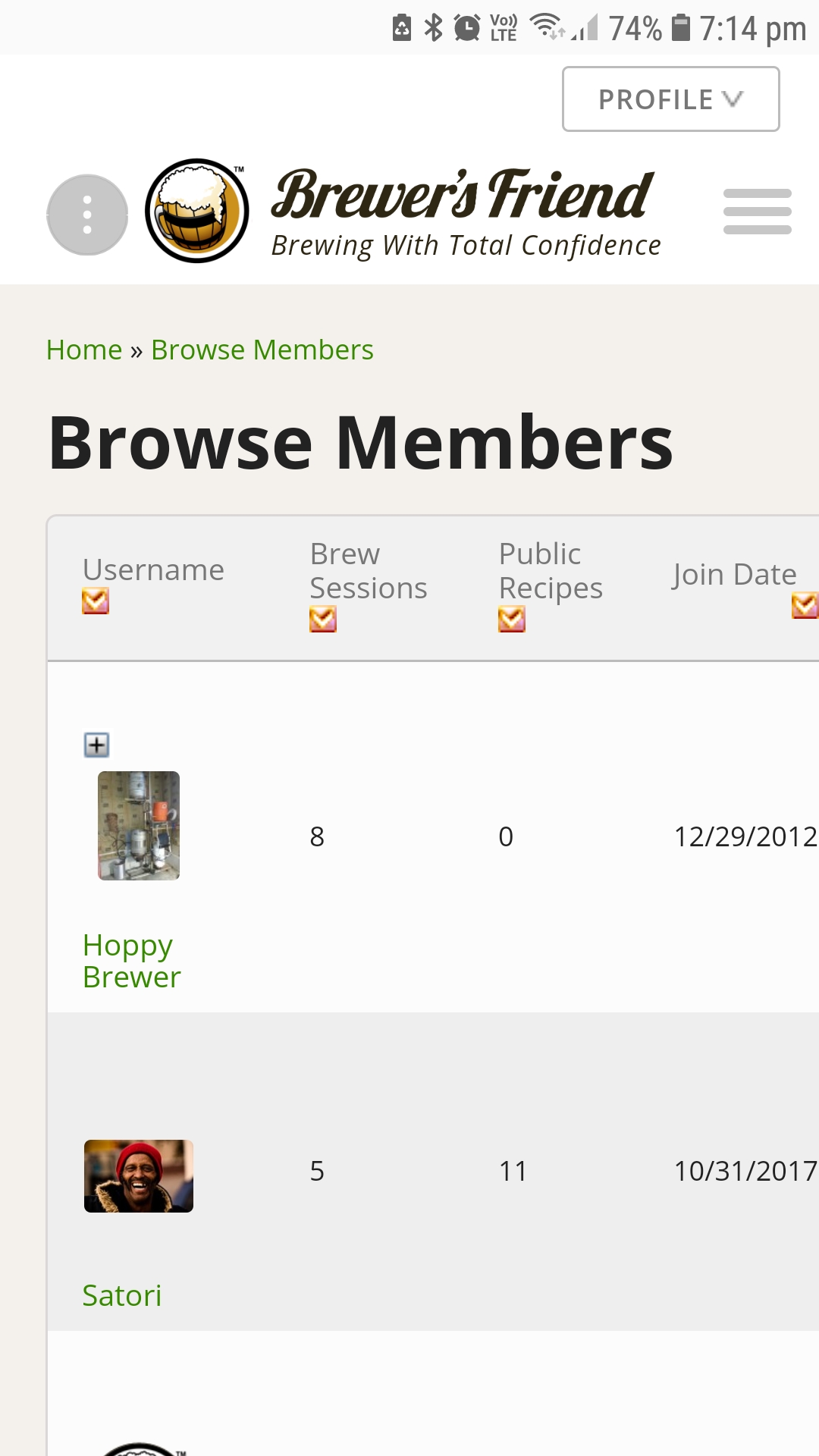The image size is (819, 1456).
Task: Open the PROFILE dropdown
Action: click(670, 99)
